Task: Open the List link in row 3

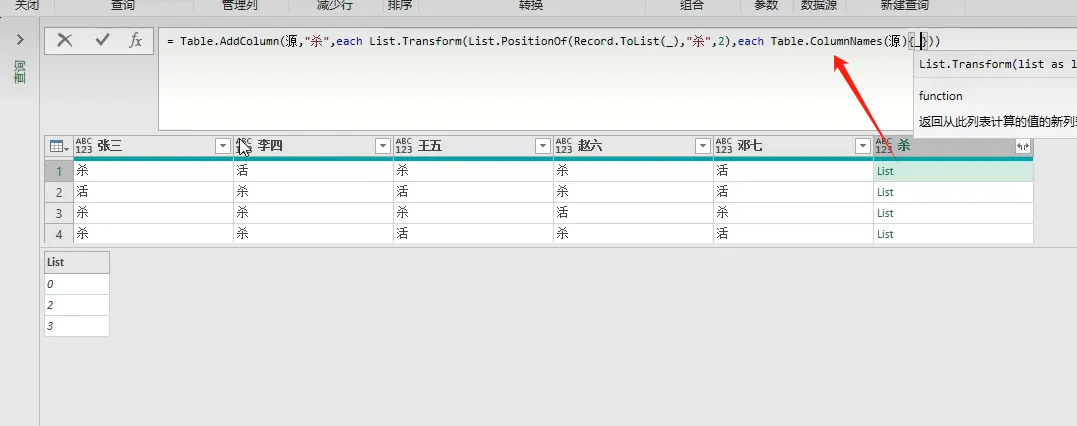Action: point(885,213)
